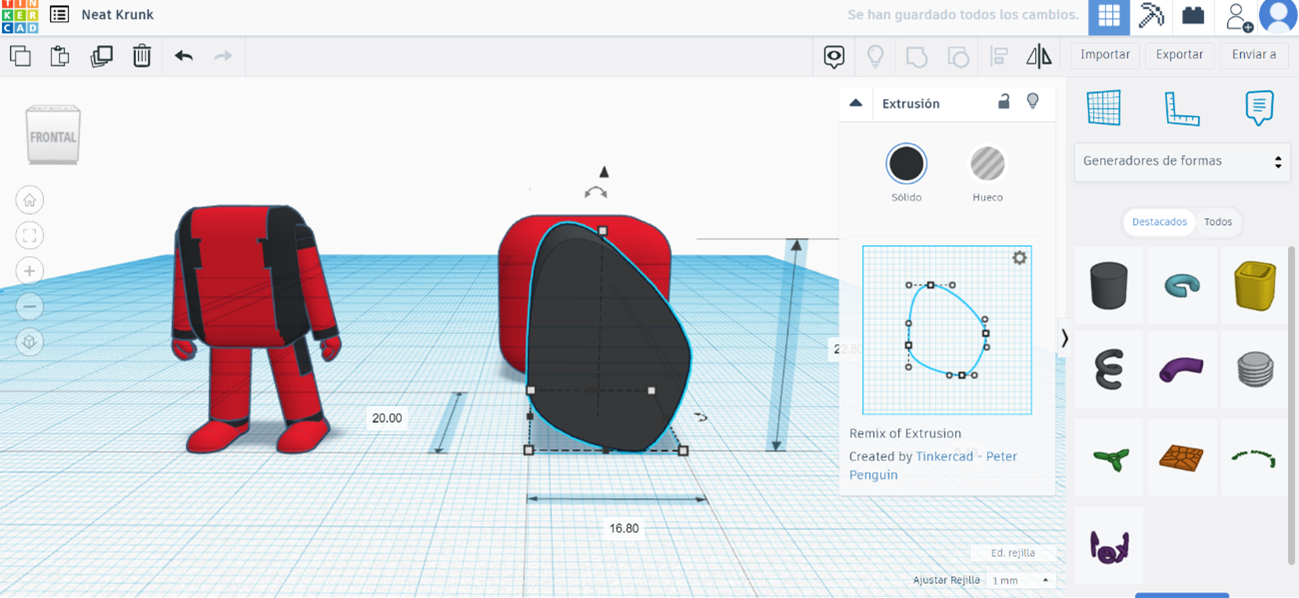The width and height of the screenshot is (1299, 598).
Task: Select the Workplane tool icon
Action: click(1106, 109)
